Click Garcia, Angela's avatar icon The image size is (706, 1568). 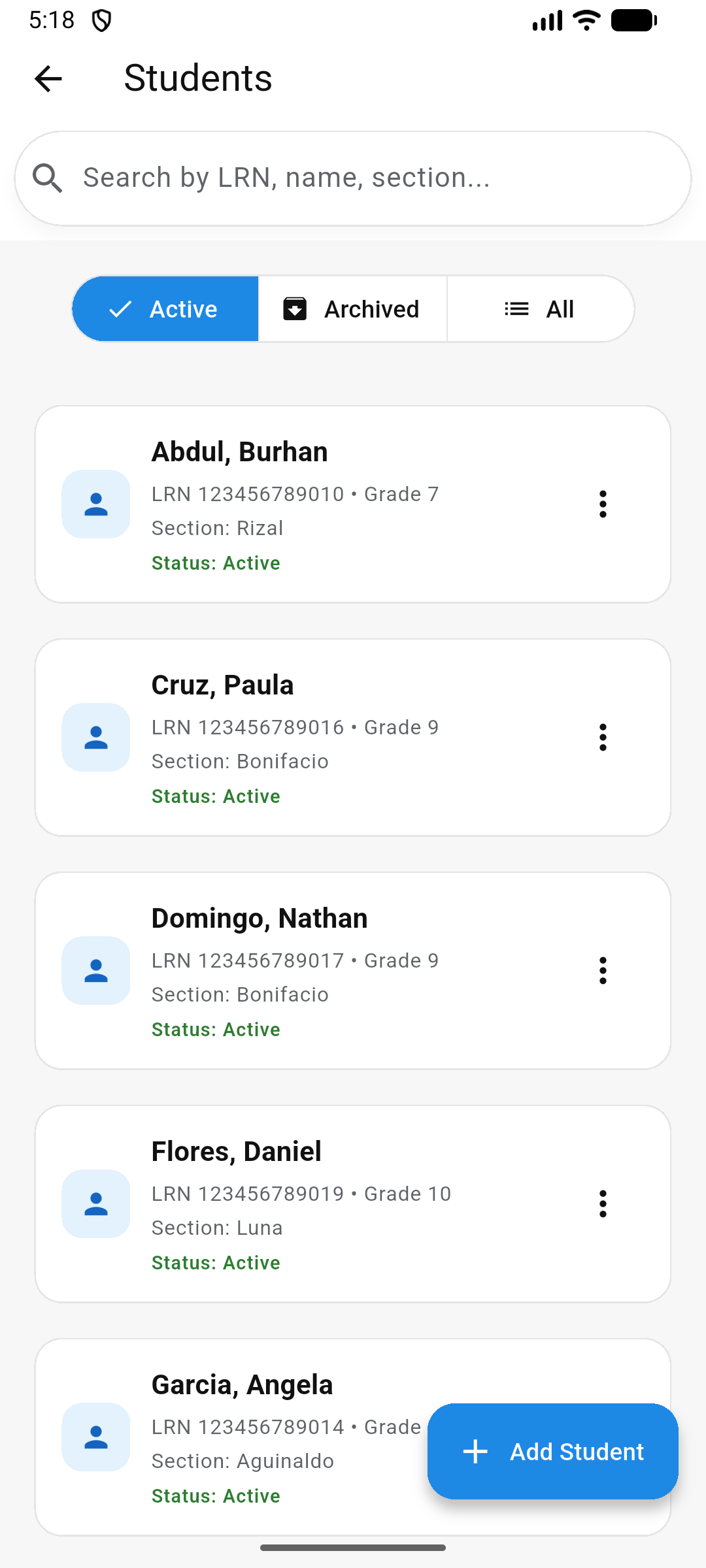click(x=96, y=1437)
